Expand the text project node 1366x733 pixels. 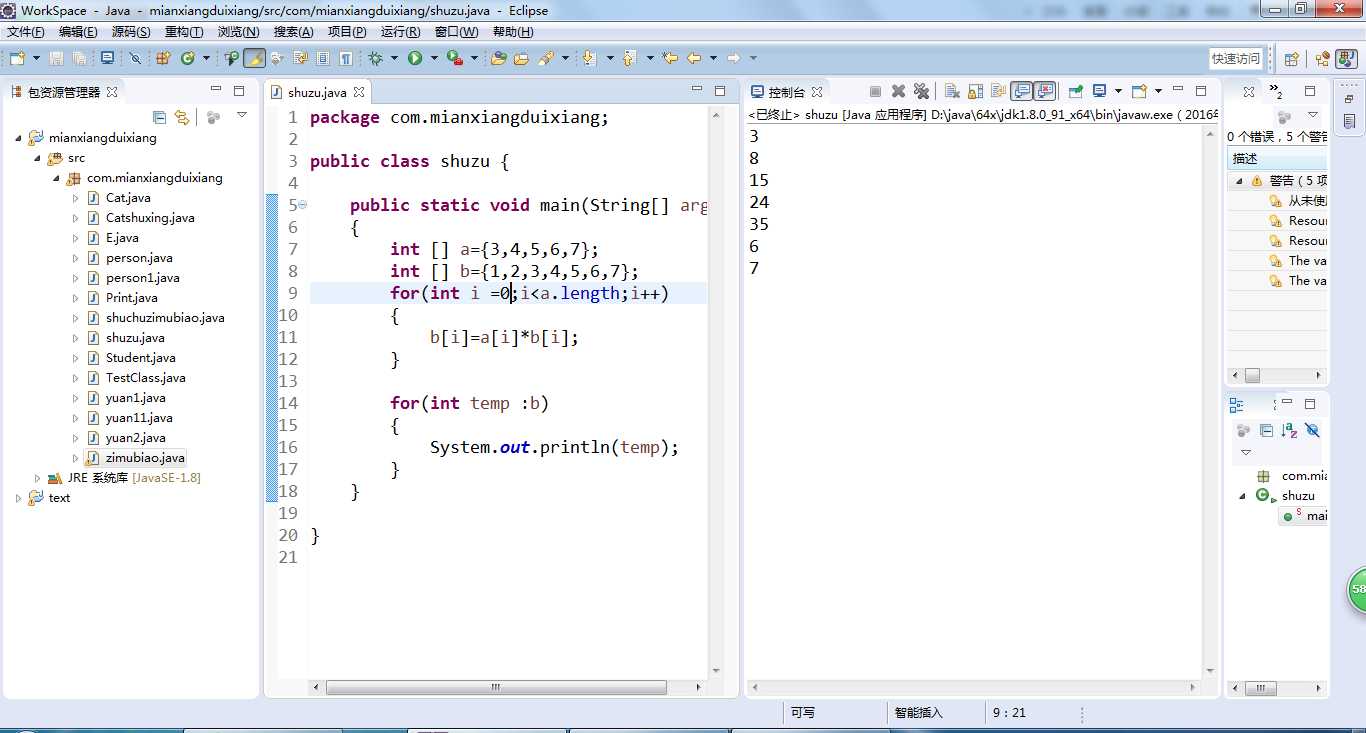[x=18, y=498]
